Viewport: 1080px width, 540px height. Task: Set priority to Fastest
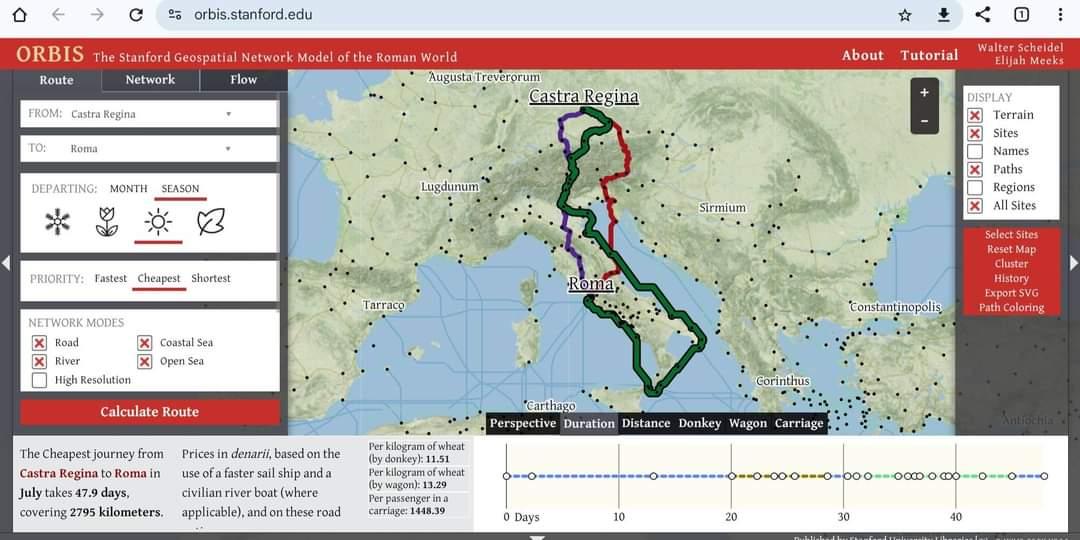tap(111, 279)
